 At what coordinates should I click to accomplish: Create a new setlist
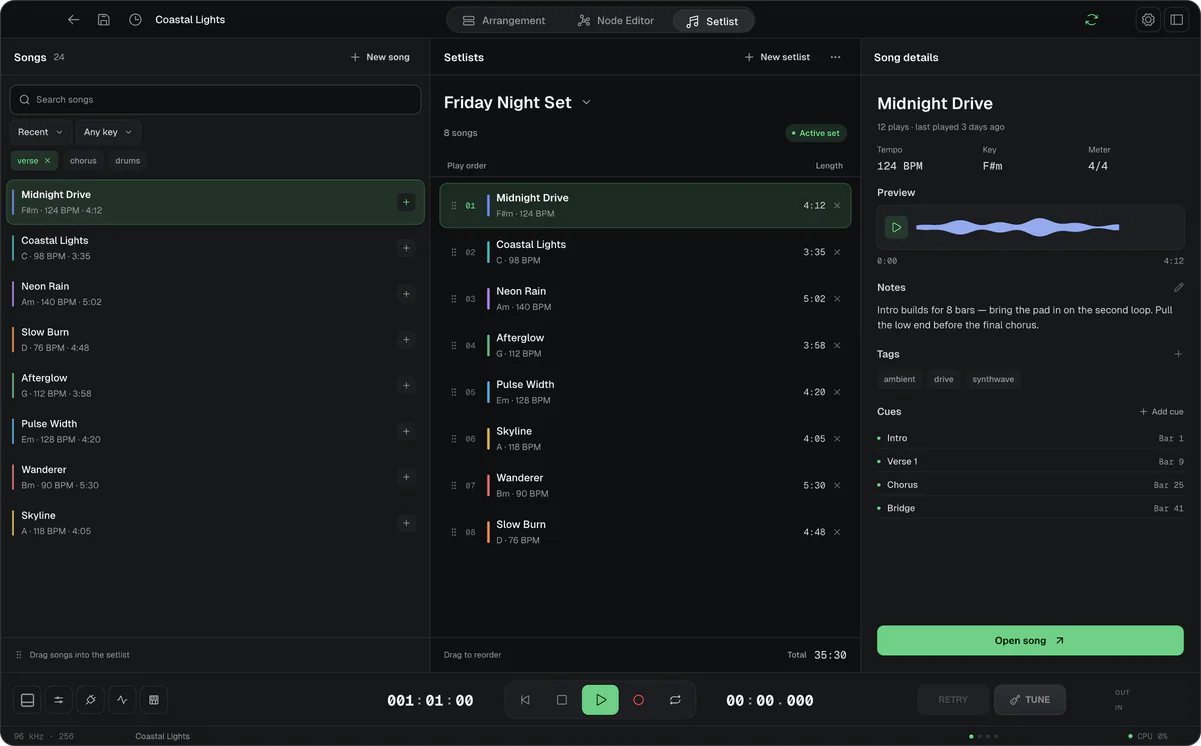coord(777,57)
